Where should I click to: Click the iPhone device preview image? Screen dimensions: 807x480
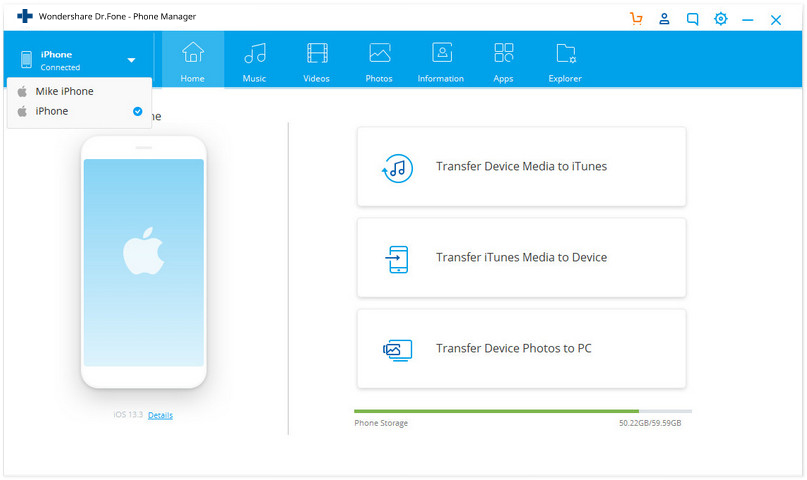(144, 262)
